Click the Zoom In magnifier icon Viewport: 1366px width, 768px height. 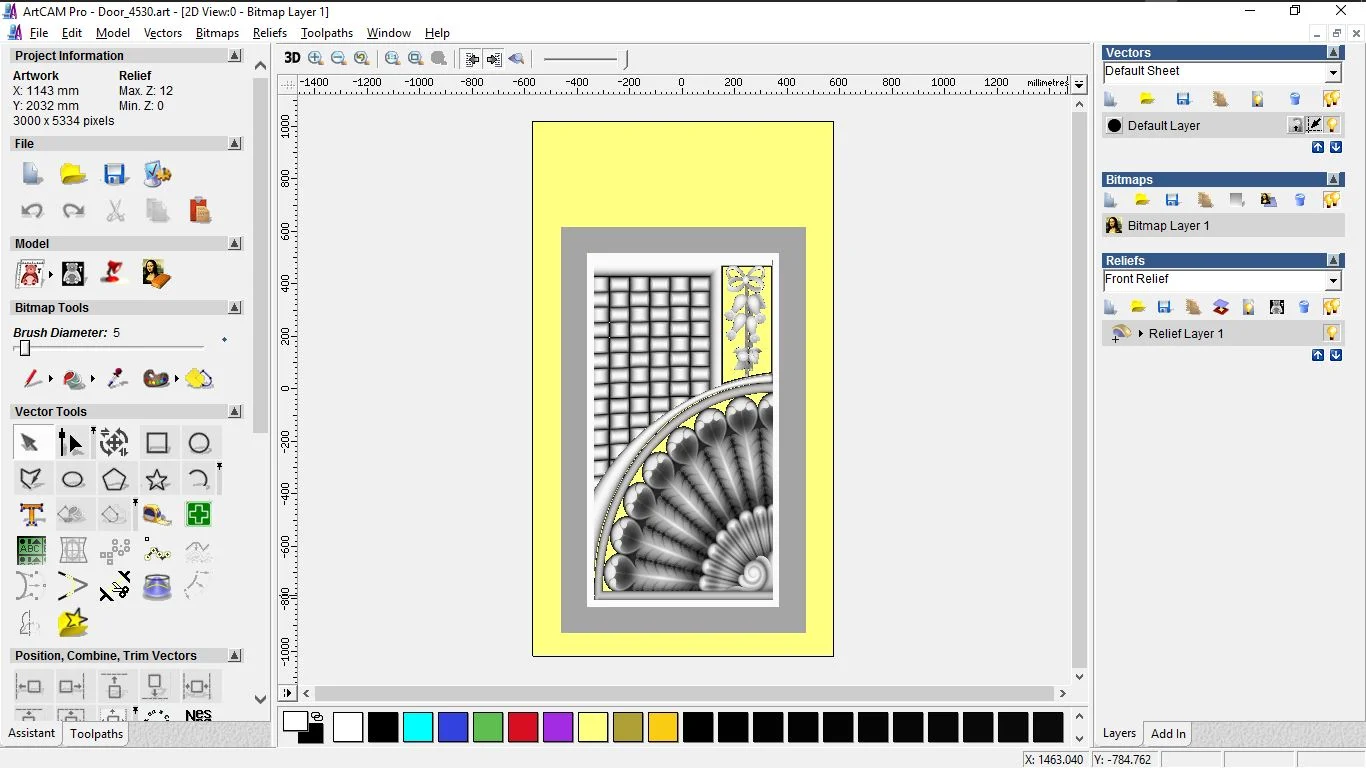tap(316, 59)
